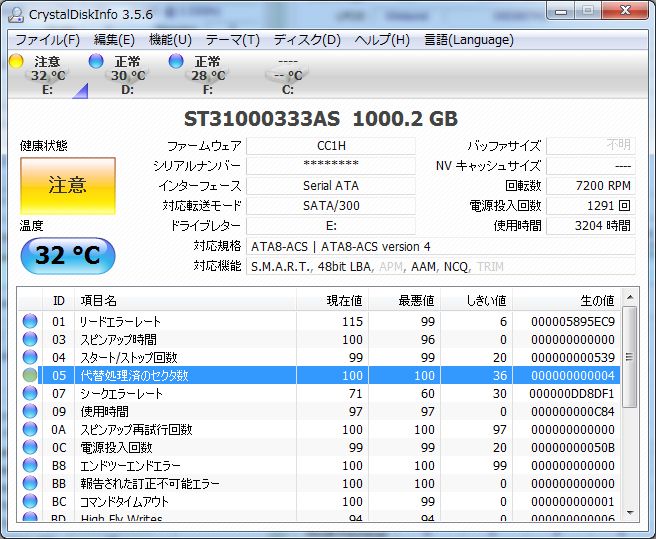Select the 代替処理済のセクタ数 row
Screen dimensions: 656x539
point(319,375)
